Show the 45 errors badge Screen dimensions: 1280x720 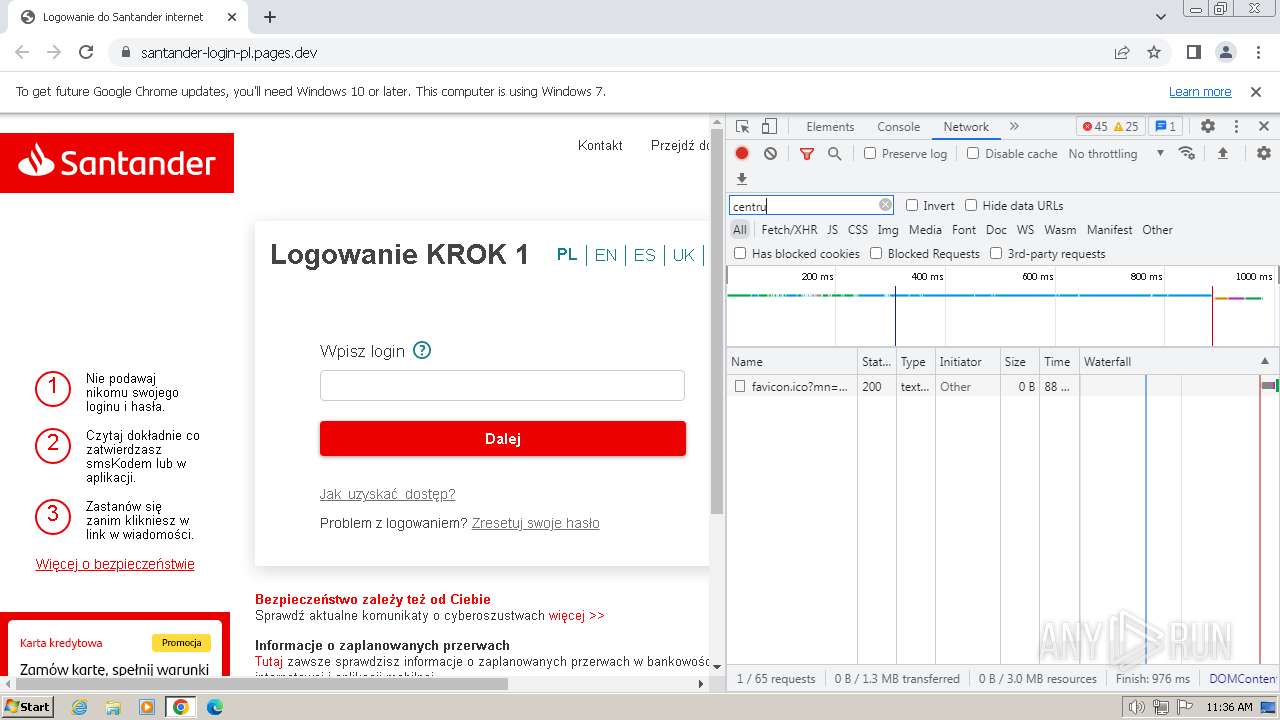[1095, 127]
